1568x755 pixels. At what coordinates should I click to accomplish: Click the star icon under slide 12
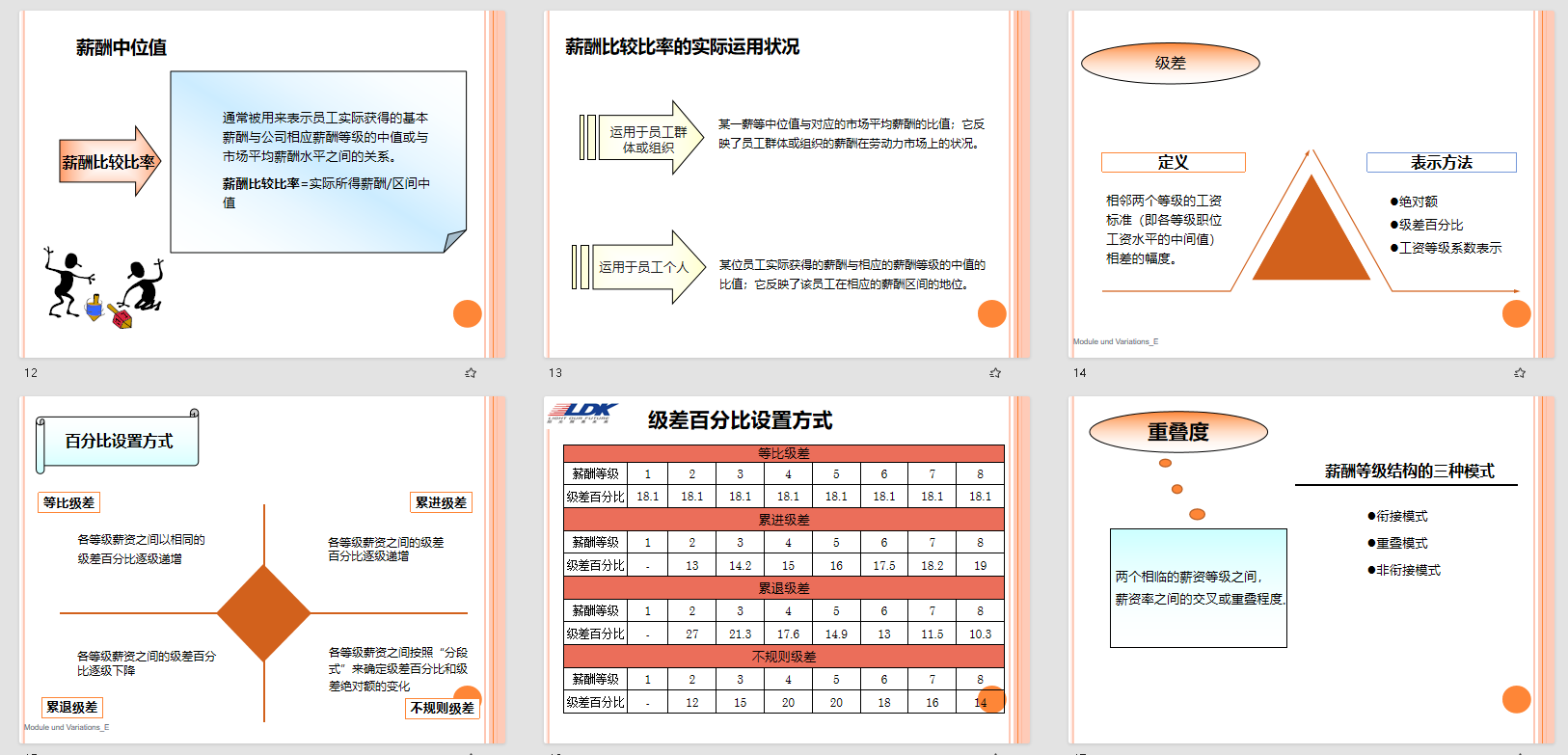pos(471,372)
